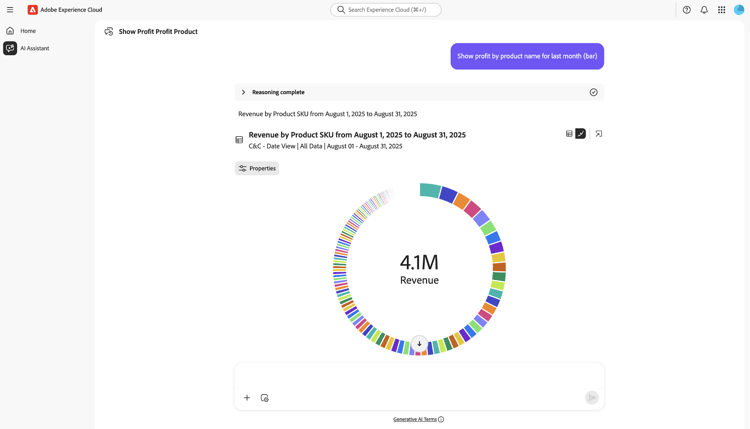This screenshot has height=429, width=750.
Task: Switch to table view of data
Action: pos(569,134)
